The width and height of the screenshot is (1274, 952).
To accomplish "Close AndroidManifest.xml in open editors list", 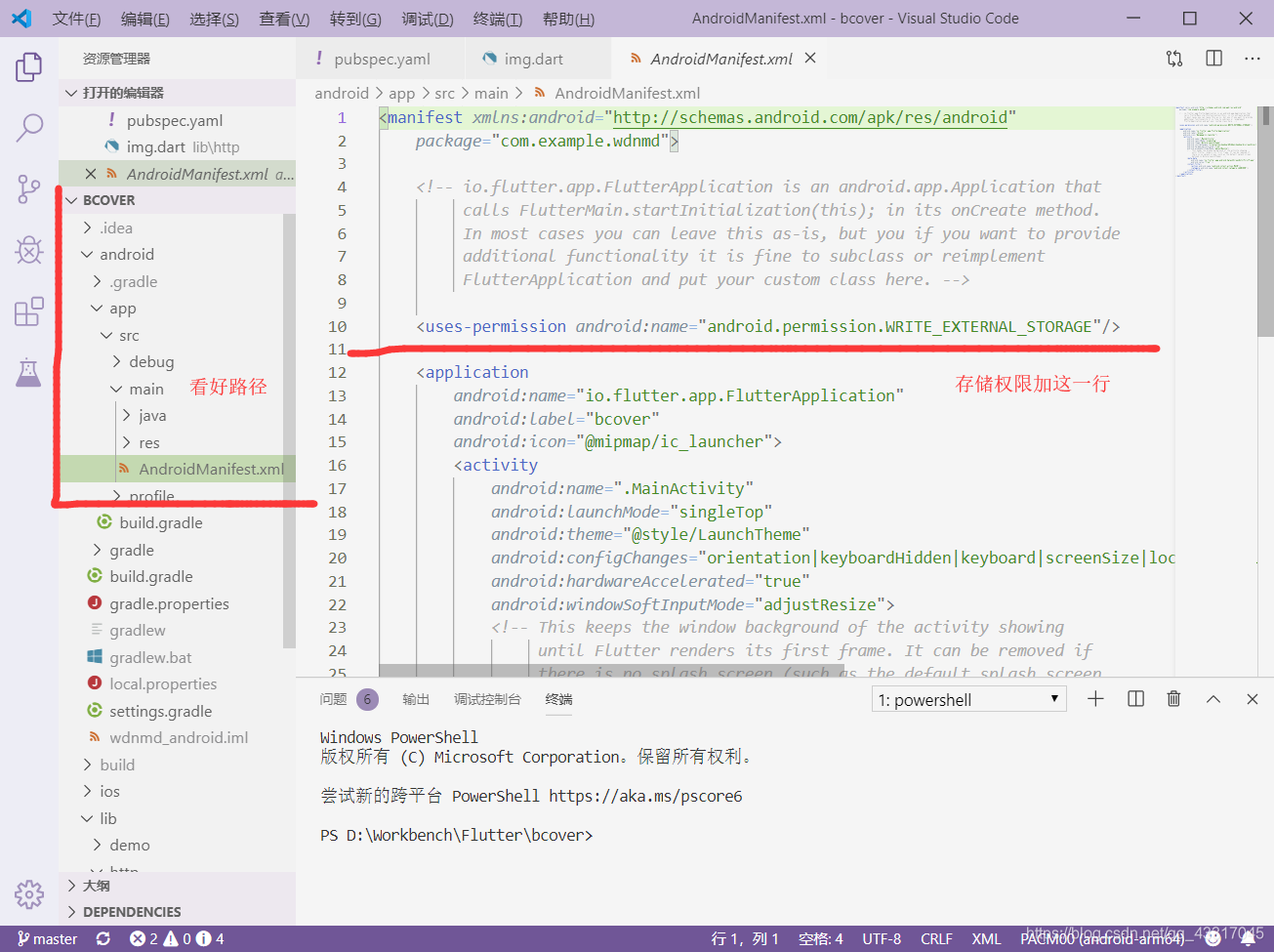I will pyautogui.click(x=91, y=174).
